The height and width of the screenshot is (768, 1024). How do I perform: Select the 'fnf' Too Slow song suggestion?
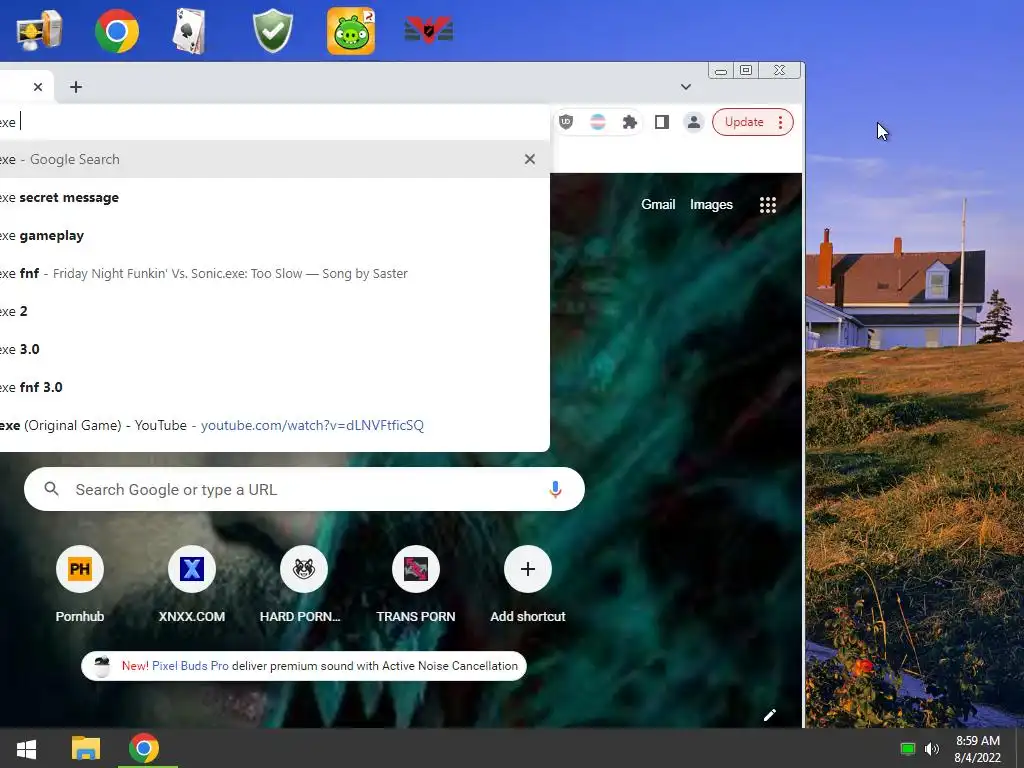click(x=274, y=273)
